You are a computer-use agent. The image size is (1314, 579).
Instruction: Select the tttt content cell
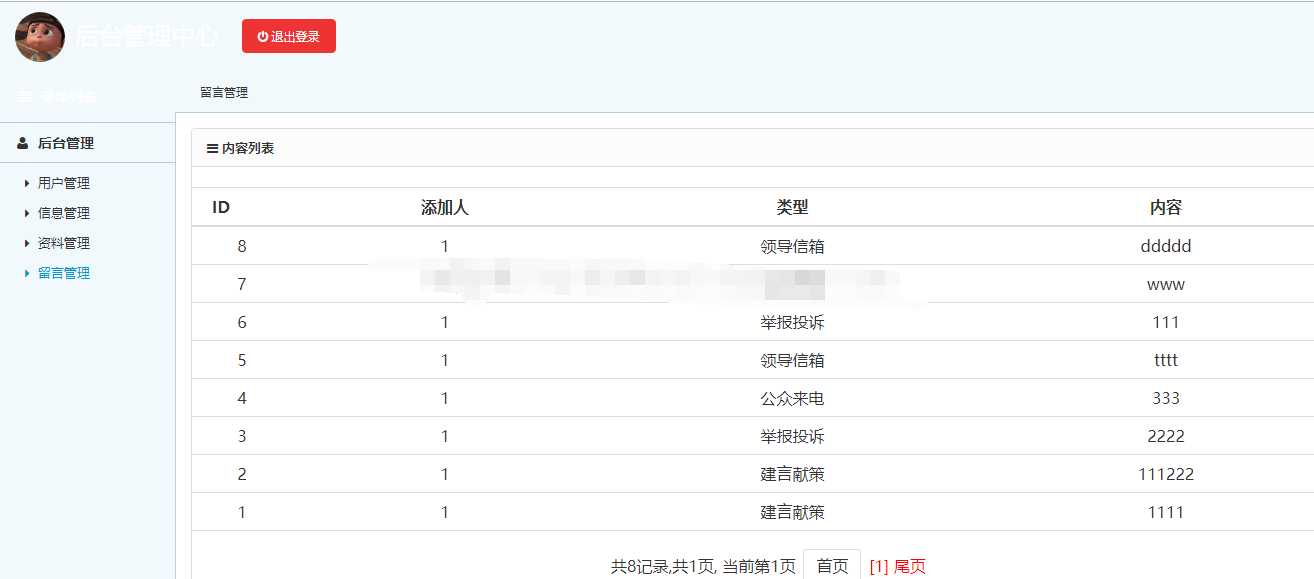(1166, 360)
